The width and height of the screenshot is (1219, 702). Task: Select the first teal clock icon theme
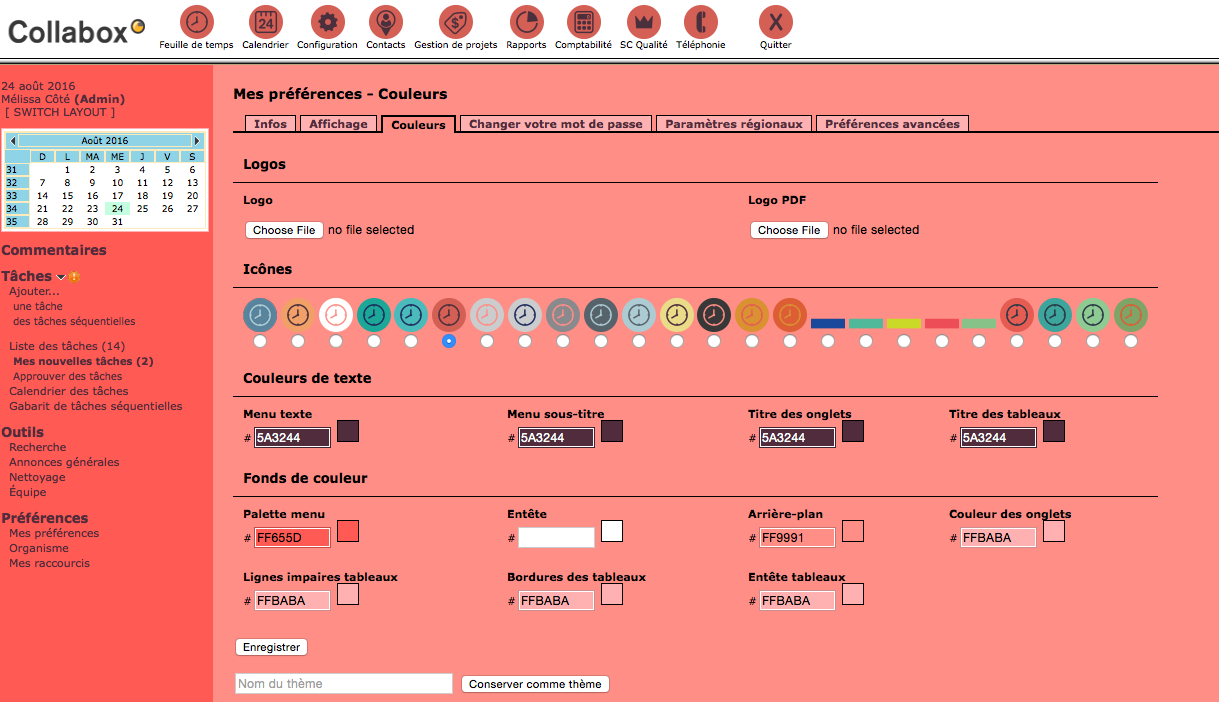[x=374, y=314]
